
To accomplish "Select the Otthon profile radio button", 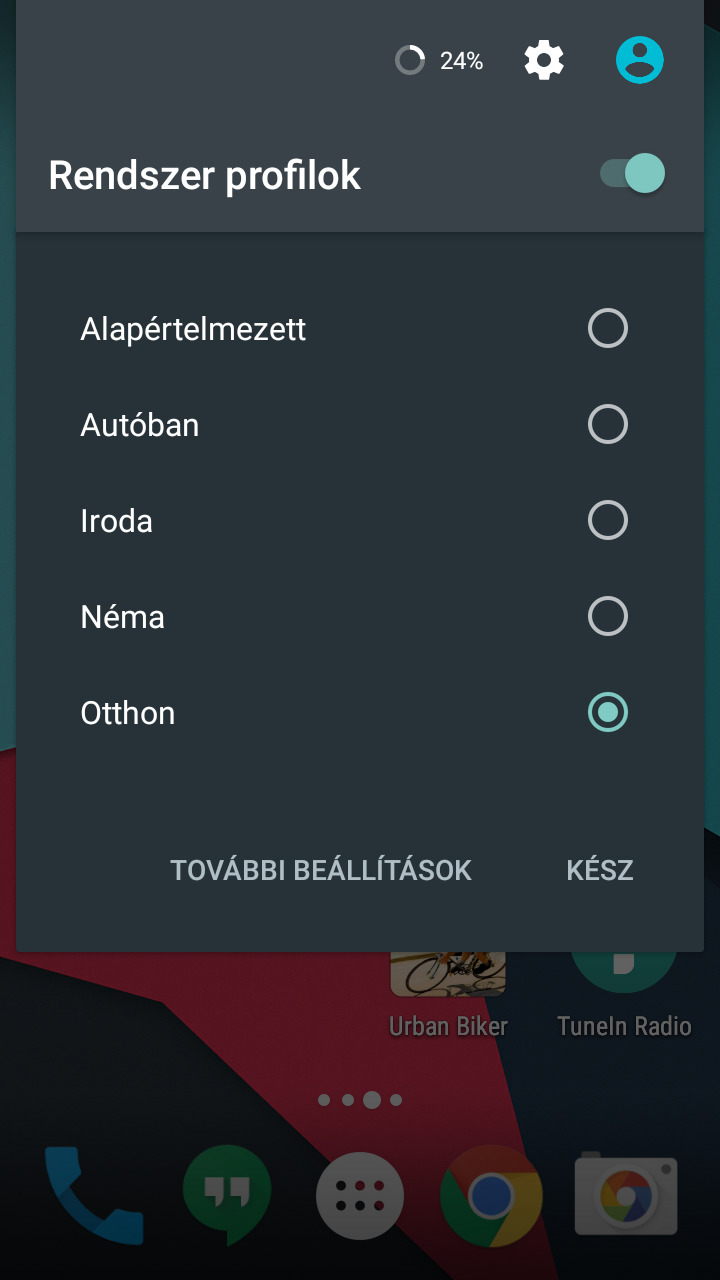I will point(608,713).
